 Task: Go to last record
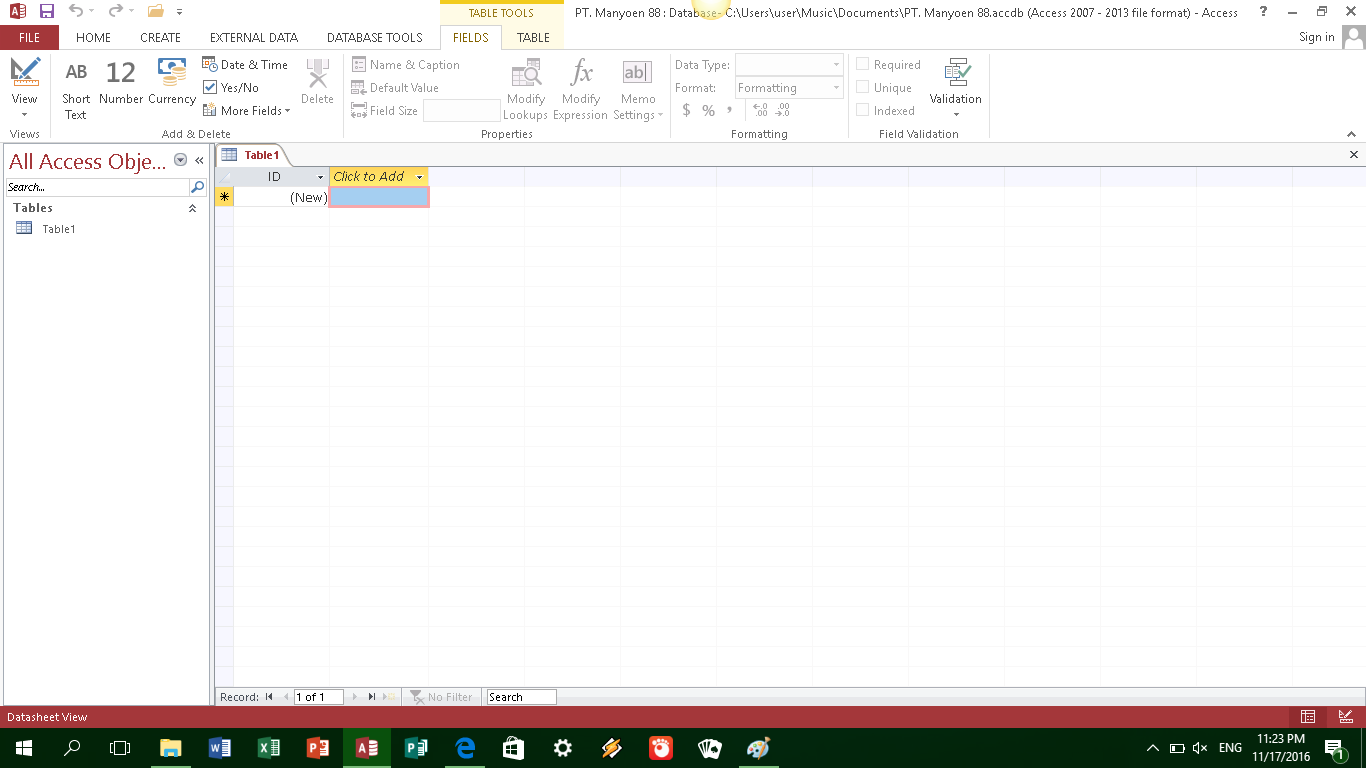point(371,697)
